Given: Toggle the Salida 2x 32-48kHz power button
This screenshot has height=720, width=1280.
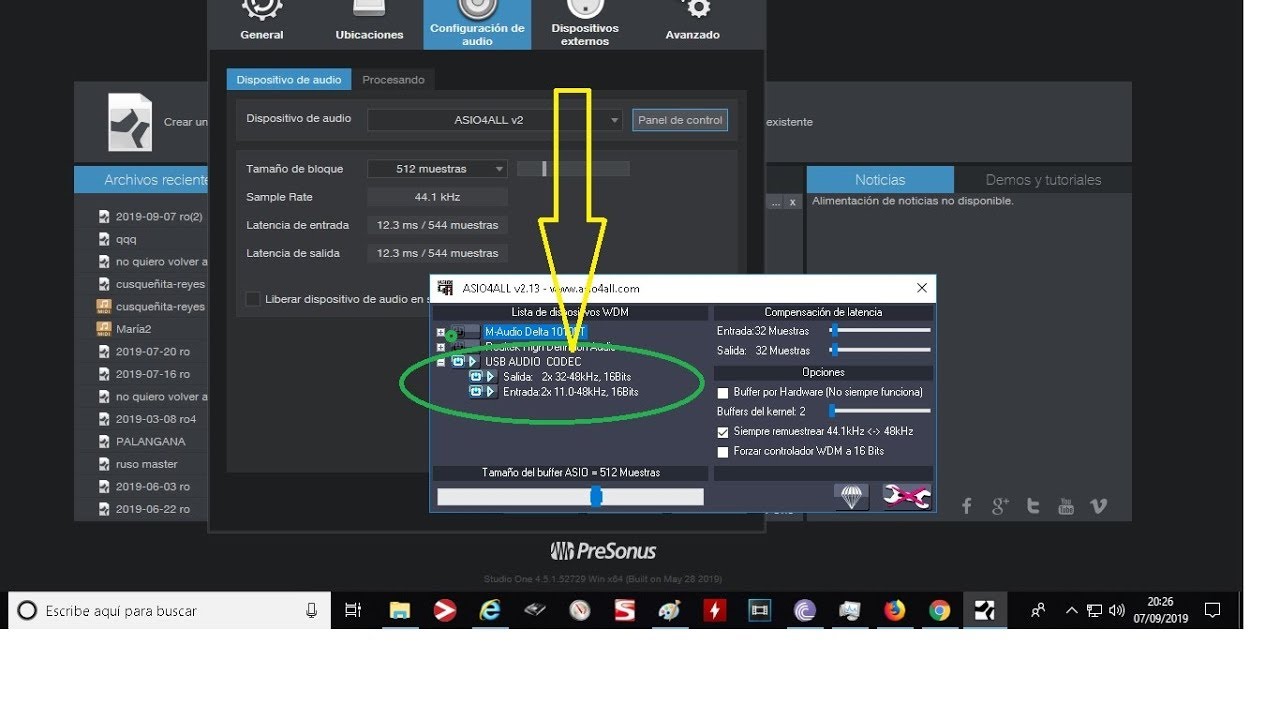Looking at the screenshot, I should [x=476, y=377].
